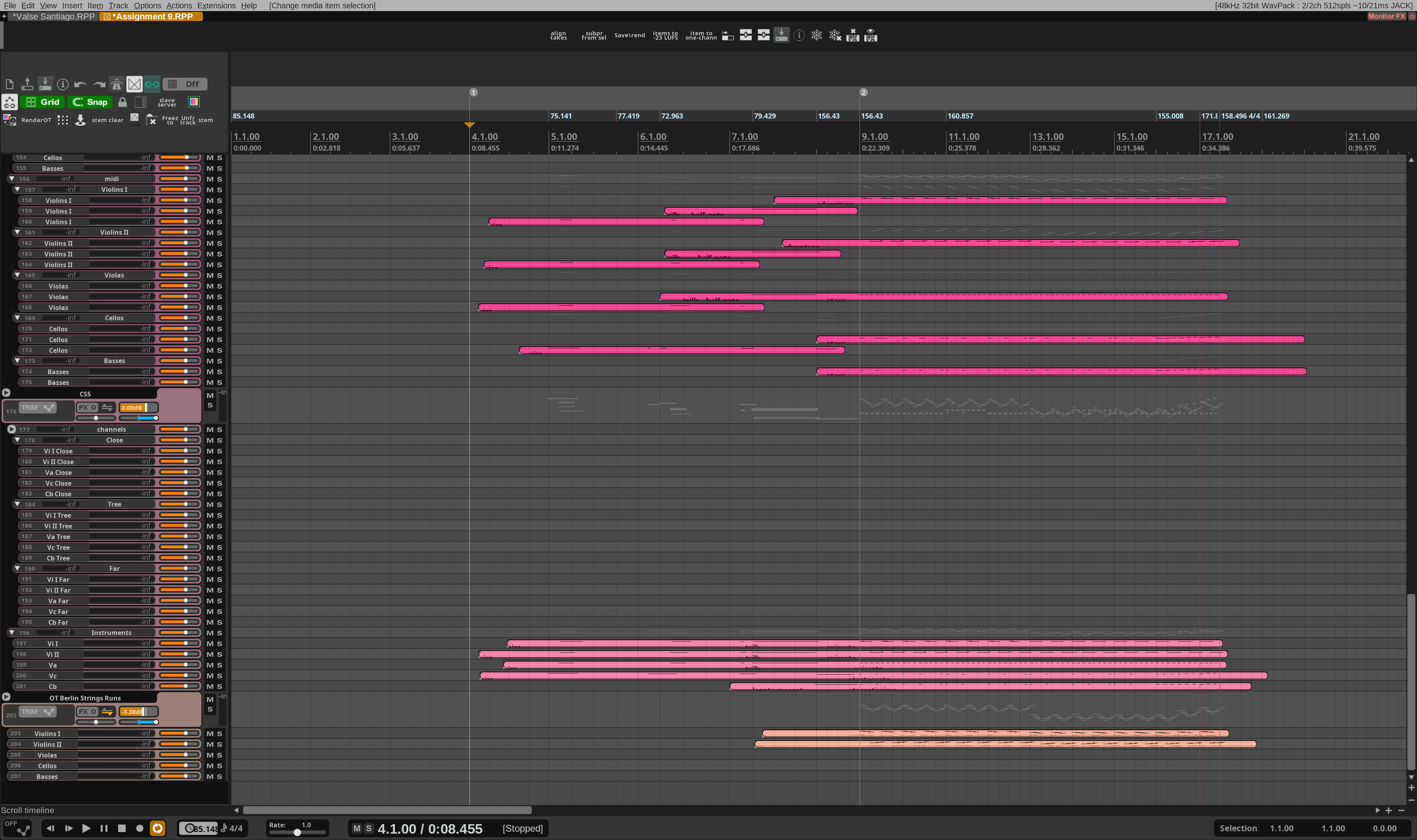Click the RenderOT toolbar button
Screen dimensions: 1417x840
(36, 120)
